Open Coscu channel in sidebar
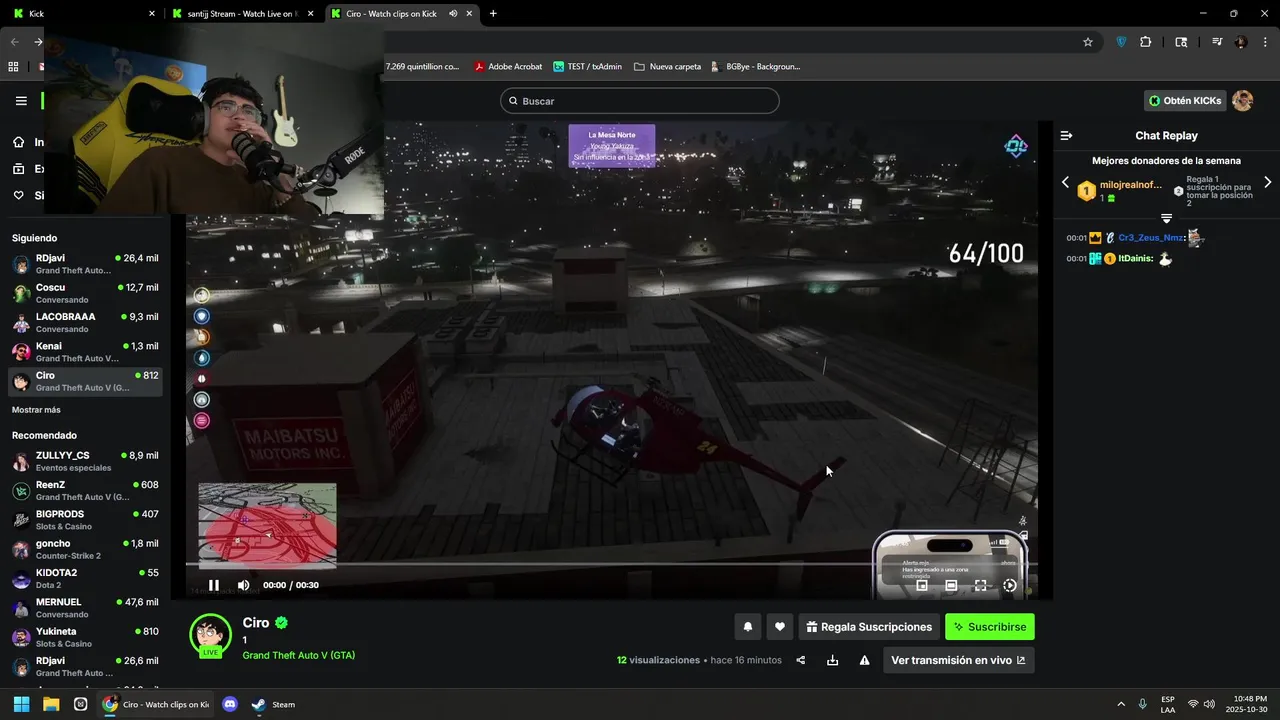Image resolution: width=1280 pixels, height=720 pixels. (85, 293)
